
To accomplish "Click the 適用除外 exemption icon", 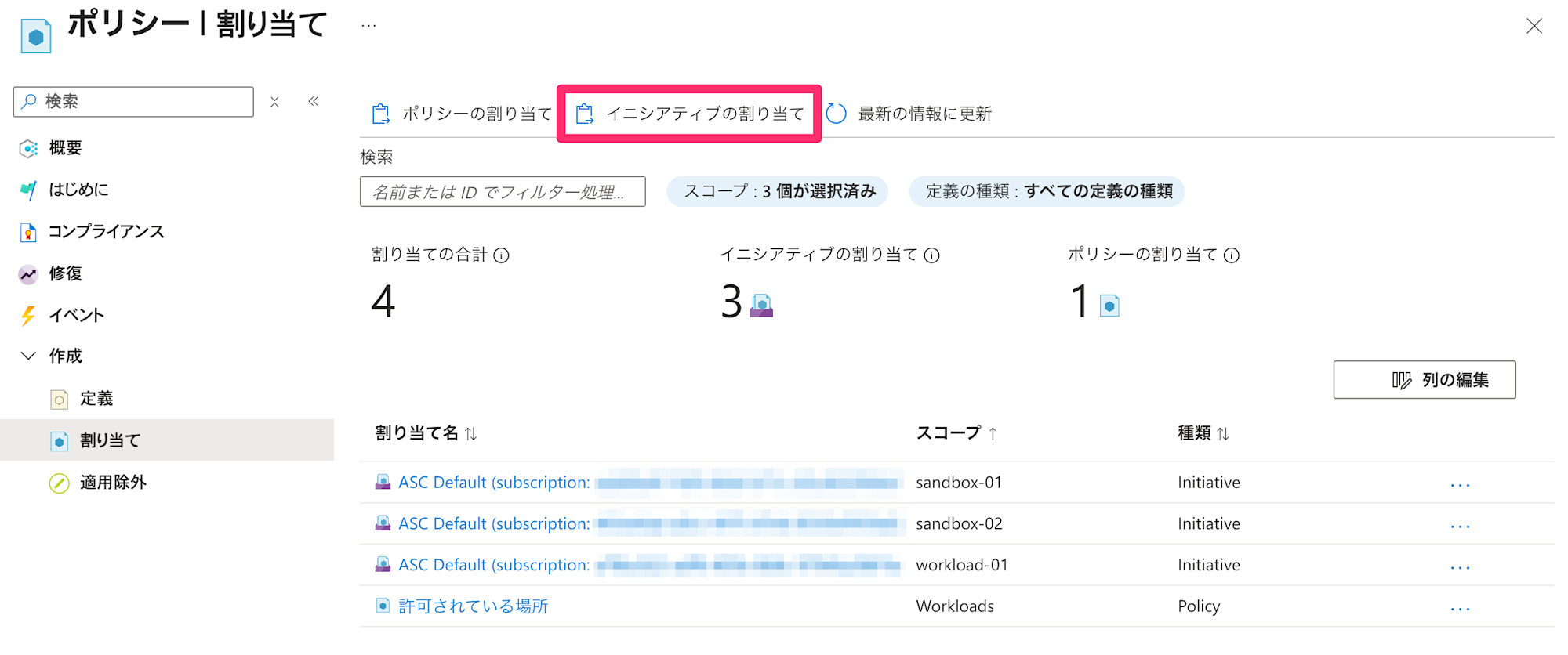I will [x=59, y=483].
